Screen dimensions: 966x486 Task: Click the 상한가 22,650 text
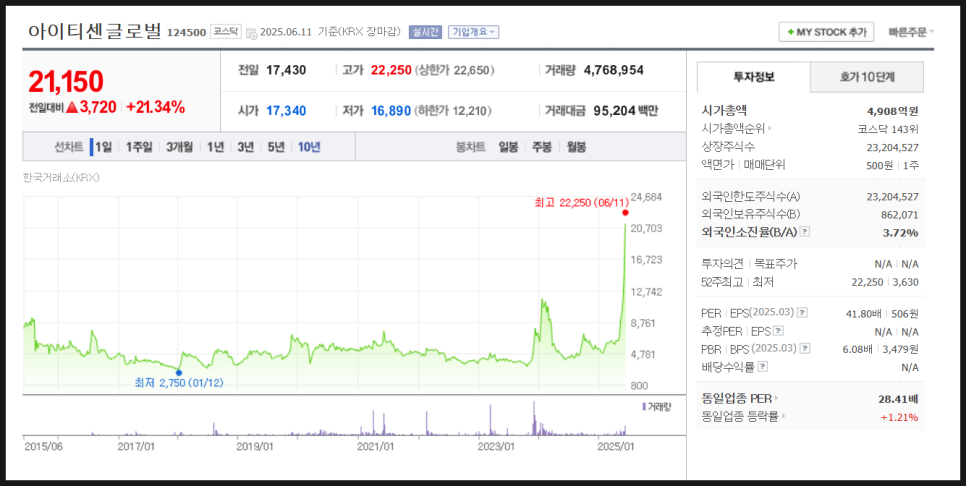(x=455, y=70)
